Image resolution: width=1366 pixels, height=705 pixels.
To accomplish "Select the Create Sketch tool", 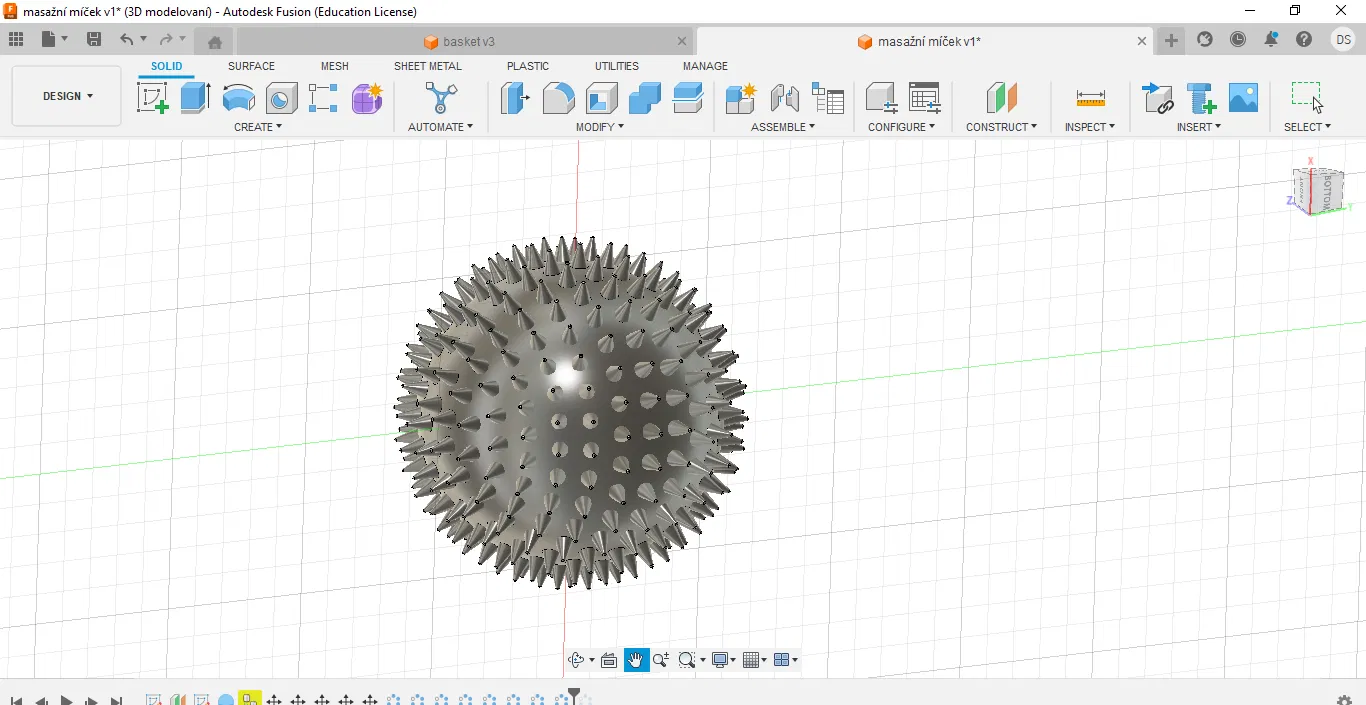I will pos(152,98).
